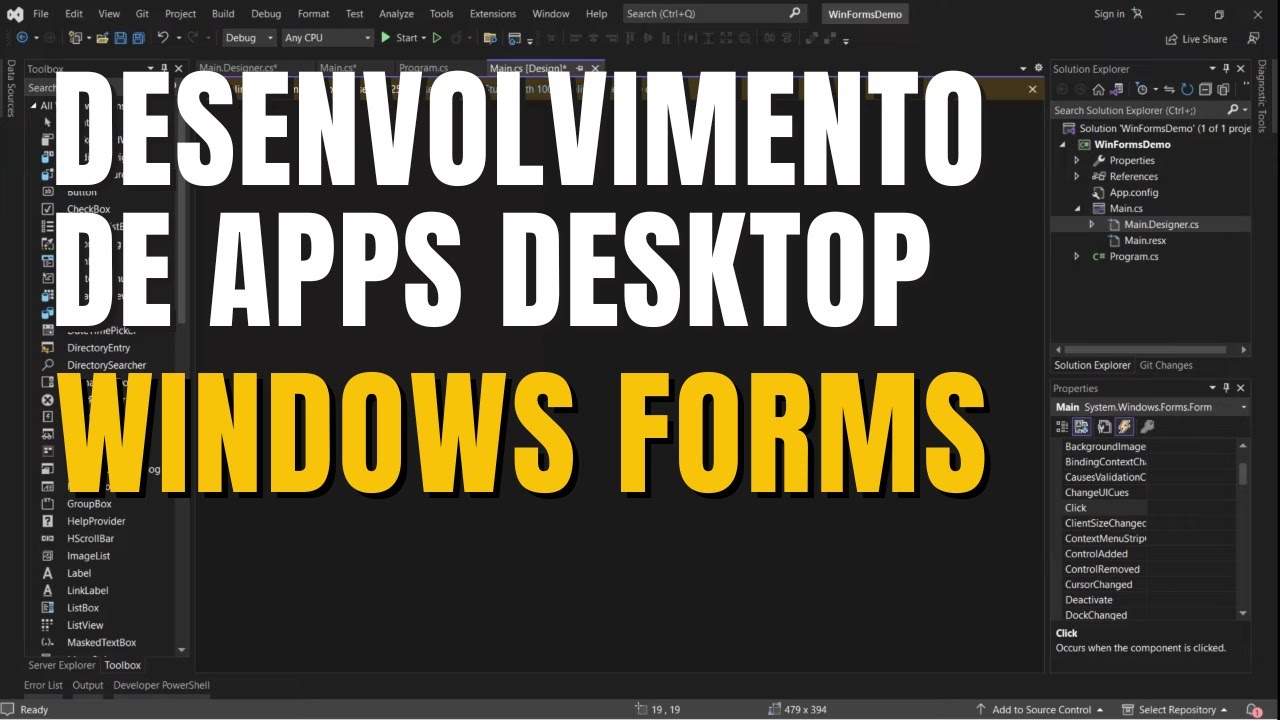
Task: Open the Extensions menu
Action: pyautogui.click(x=492, y=14)
